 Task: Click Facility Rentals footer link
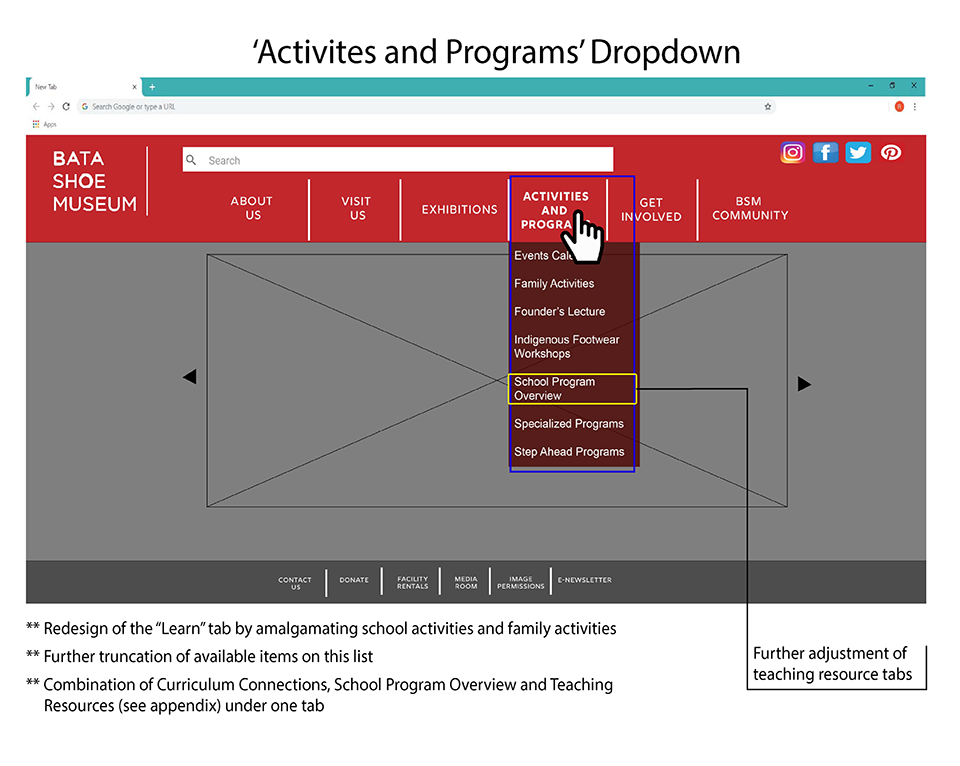(413, 582)
